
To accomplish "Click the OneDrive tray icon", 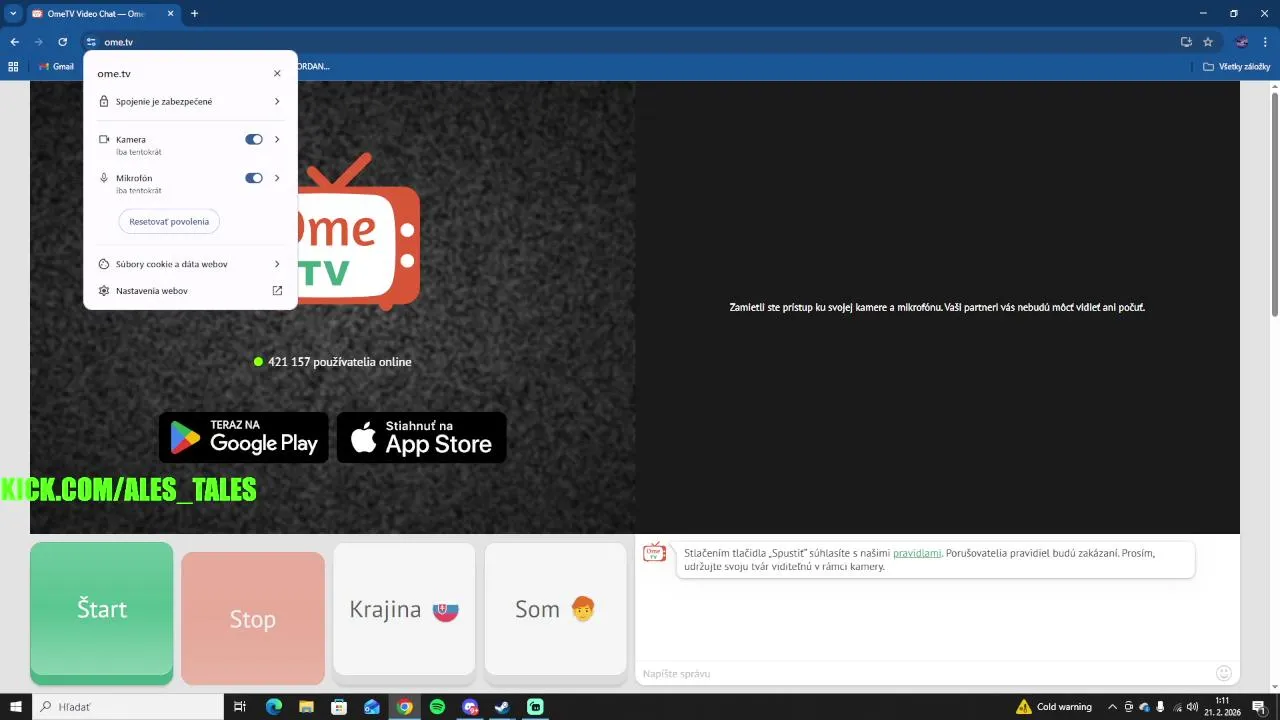I will [1145, 707].
